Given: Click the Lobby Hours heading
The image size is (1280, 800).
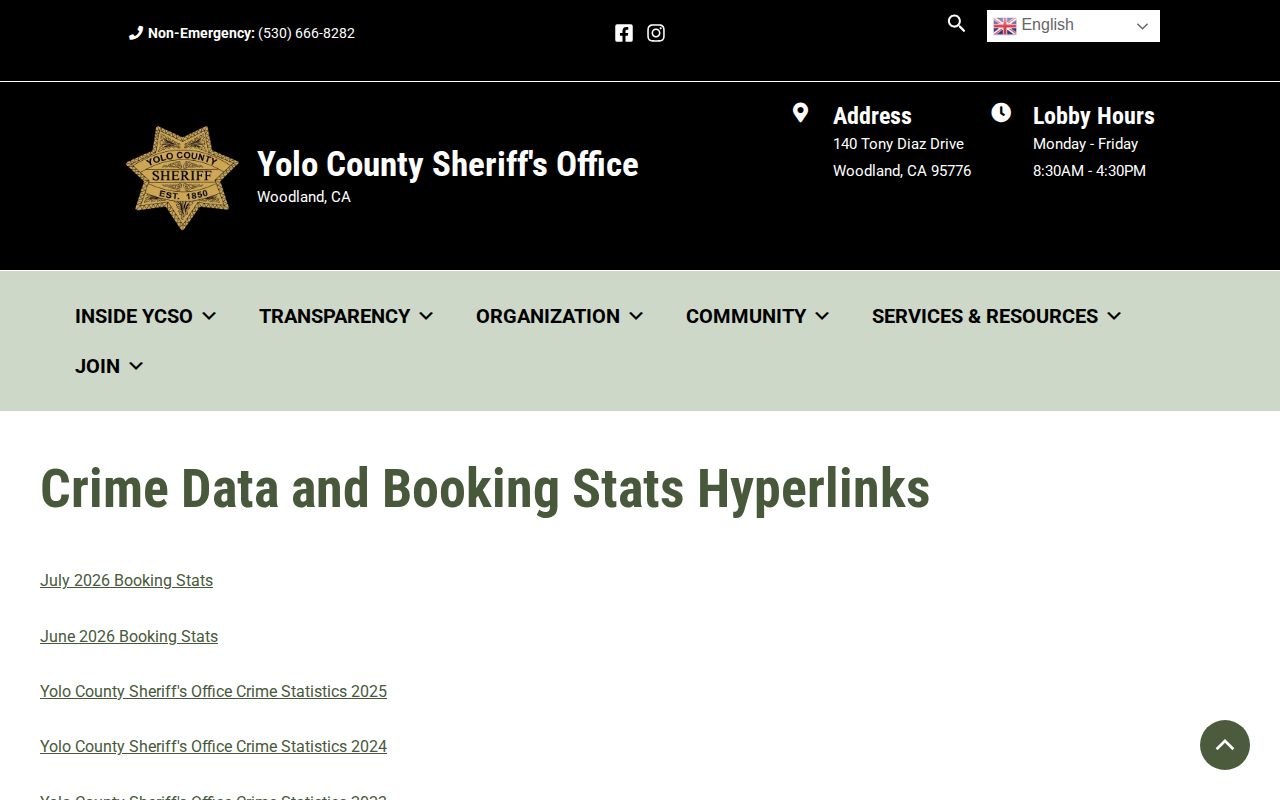Looking at the screenshot, I should pos(1093,116).
